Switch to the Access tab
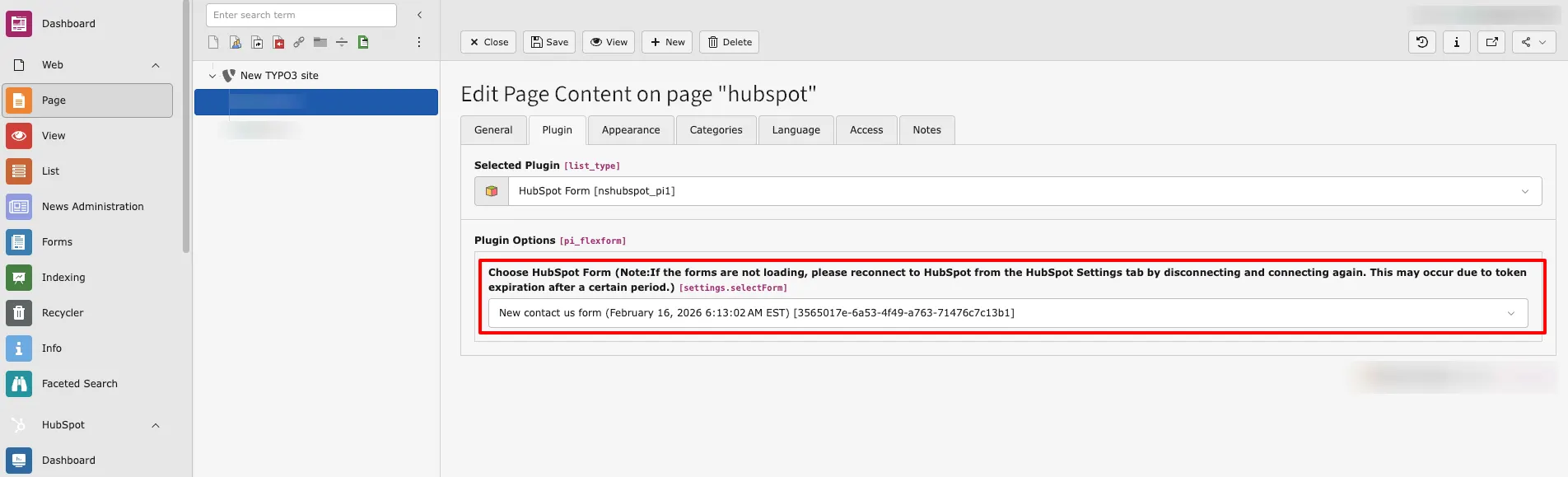The image size is (1568, 477). tap(866, 130)
